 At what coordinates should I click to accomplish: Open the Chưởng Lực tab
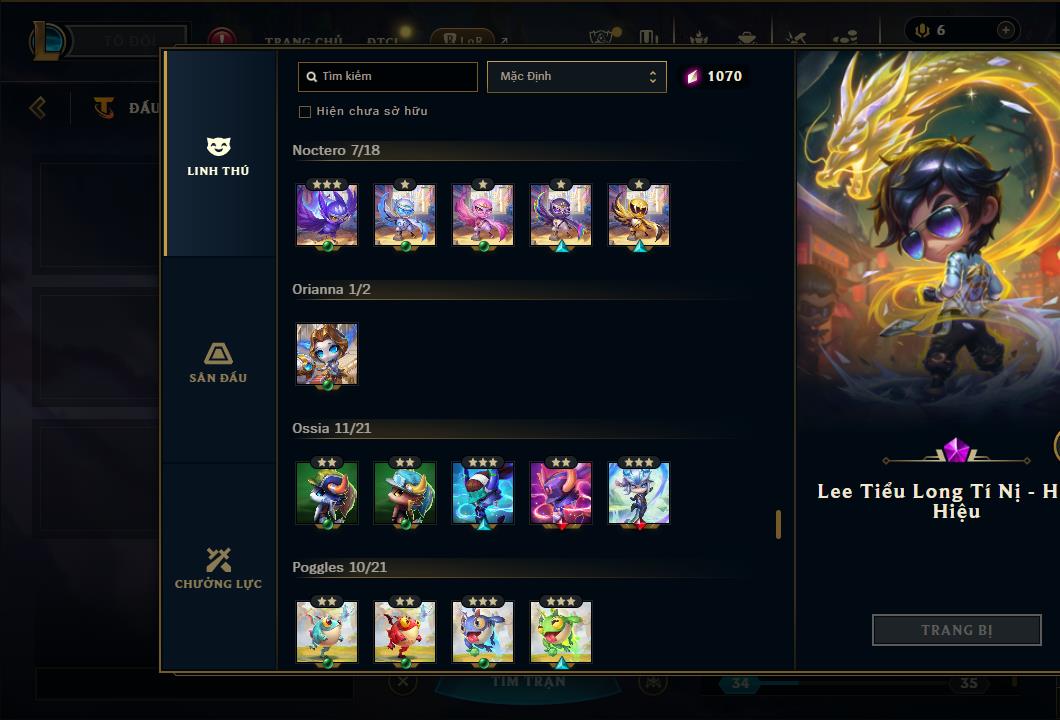click(x=218, y=568)
